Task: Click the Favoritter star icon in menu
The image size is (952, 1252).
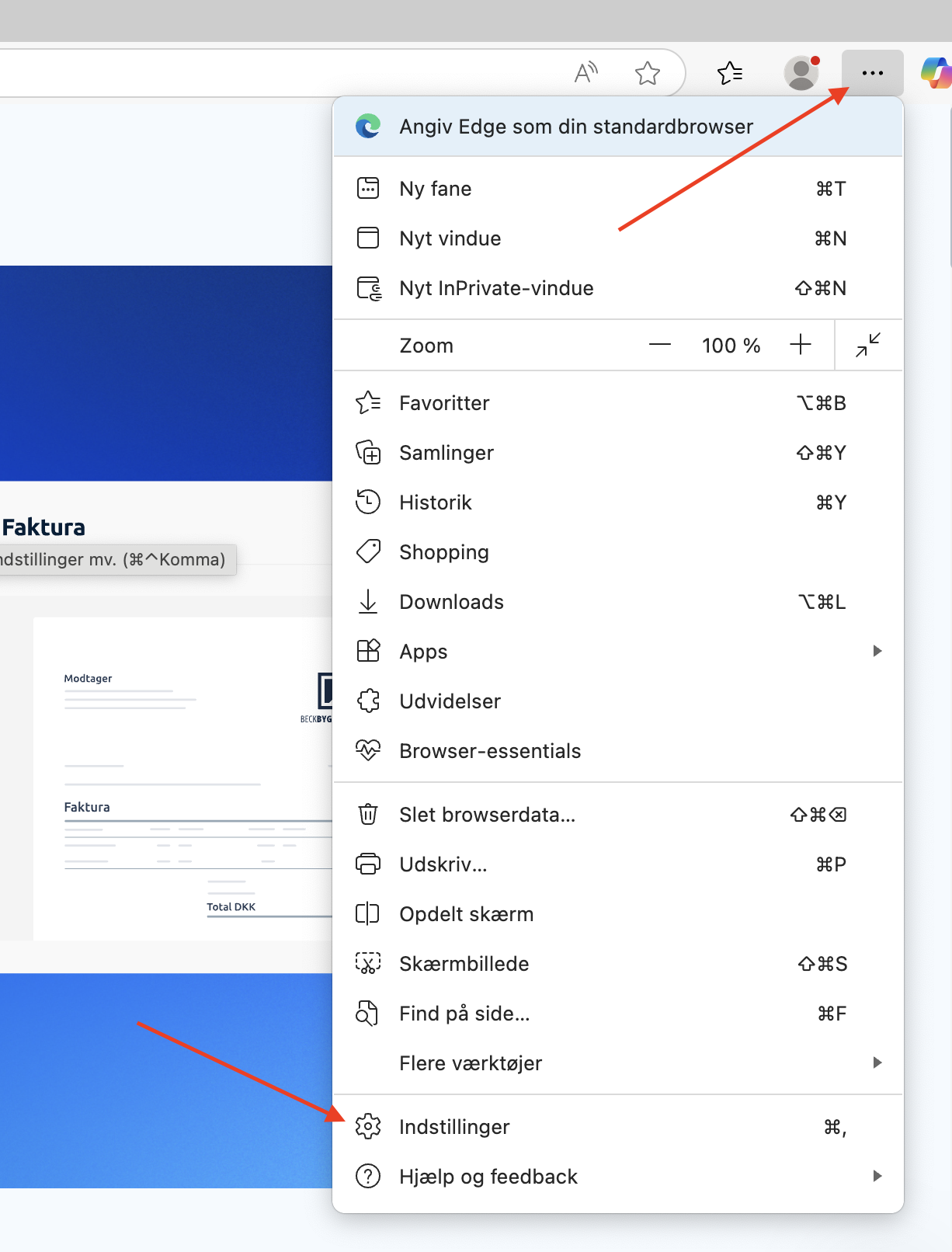Action: pos(368,402)
